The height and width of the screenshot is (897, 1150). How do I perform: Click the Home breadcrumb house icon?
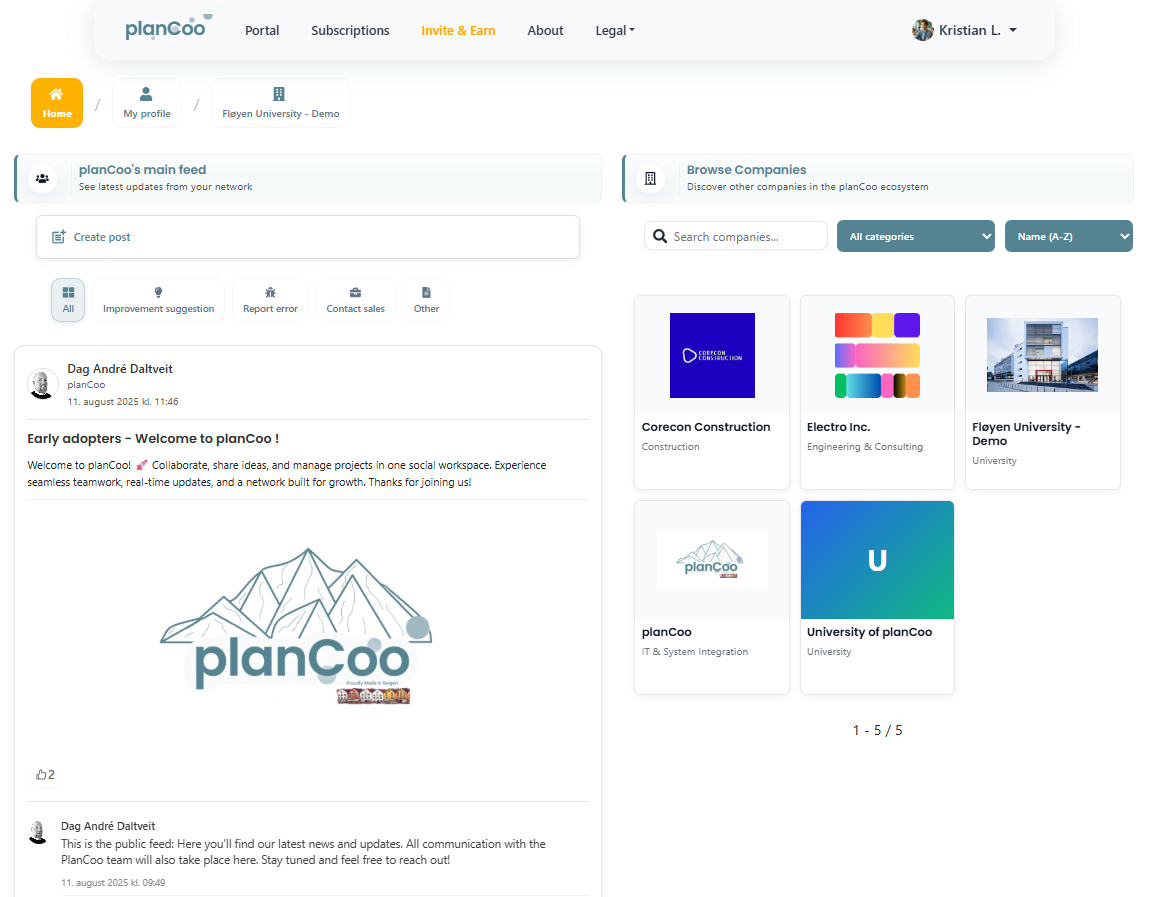(x=56, y=95)
